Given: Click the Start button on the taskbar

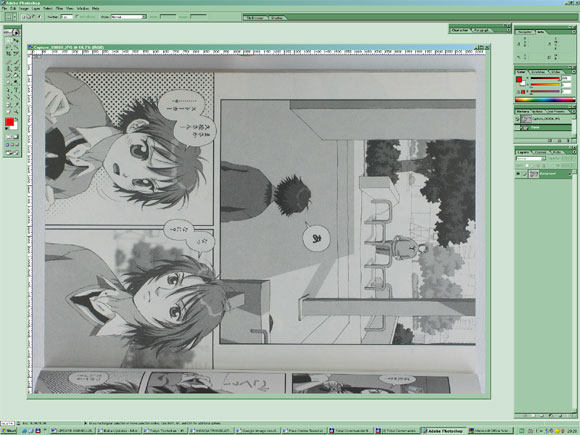Looking at the screenshot, I should [x=9, y=431].
